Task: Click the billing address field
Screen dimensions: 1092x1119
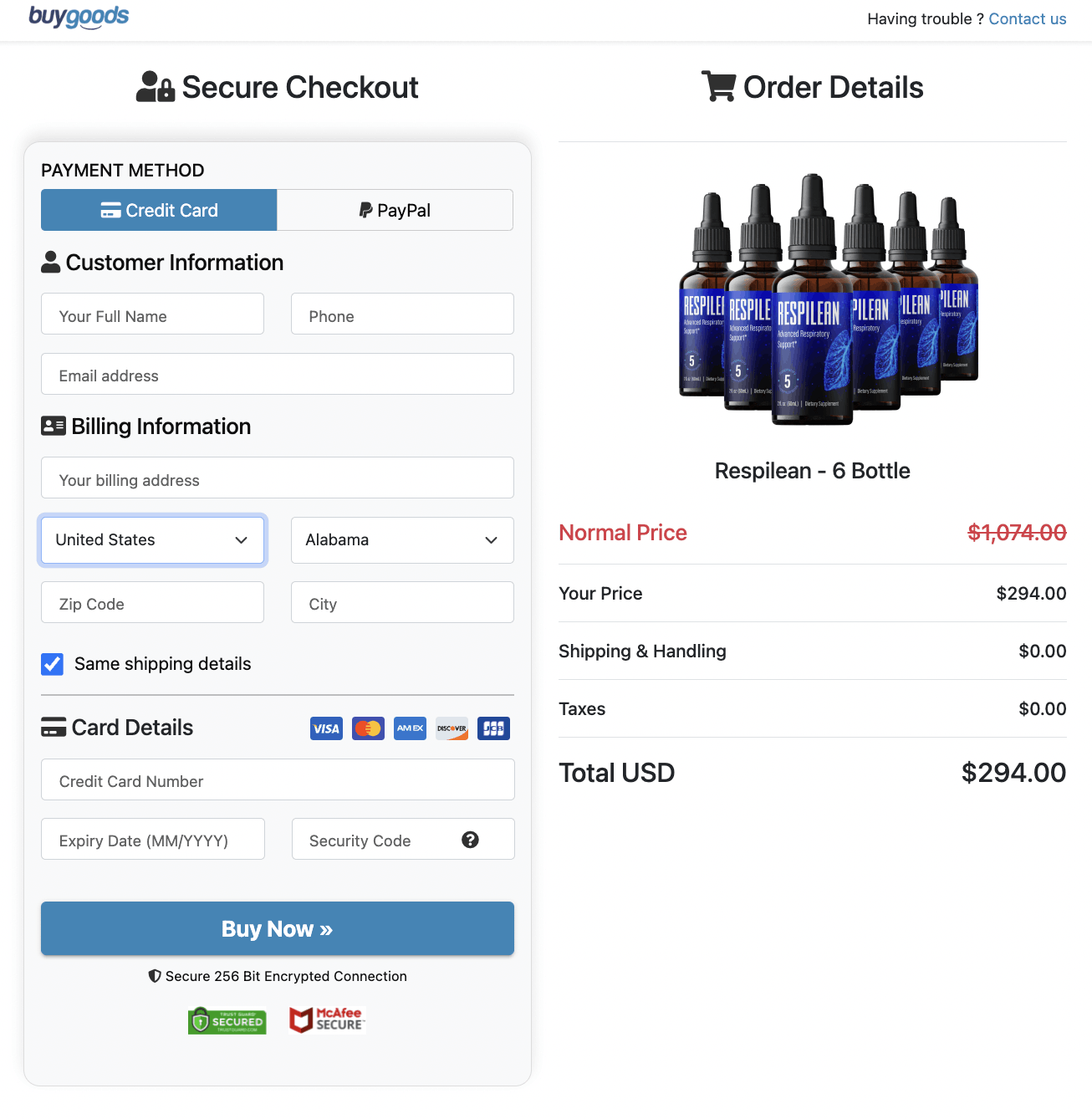Action: pyautogui.click(x=278, y=478)
